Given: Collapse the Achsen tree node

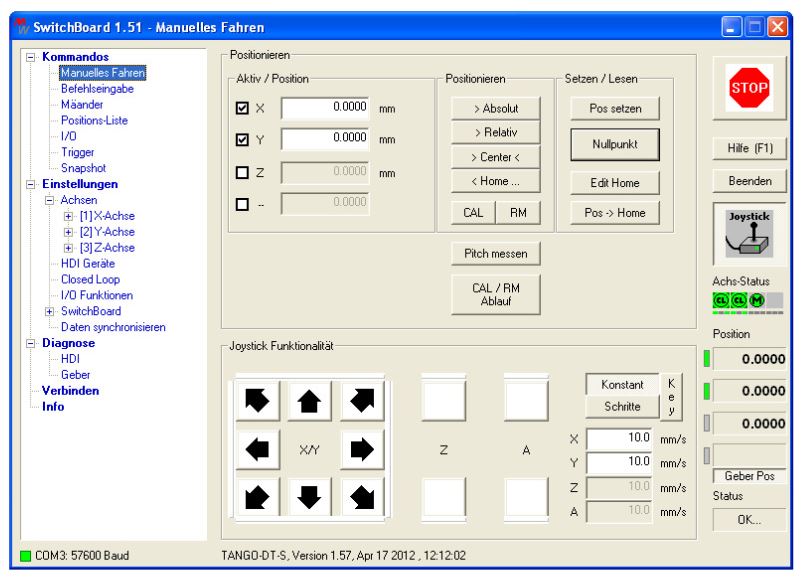Looking at the screenshot, I should (x=51, y=200).
